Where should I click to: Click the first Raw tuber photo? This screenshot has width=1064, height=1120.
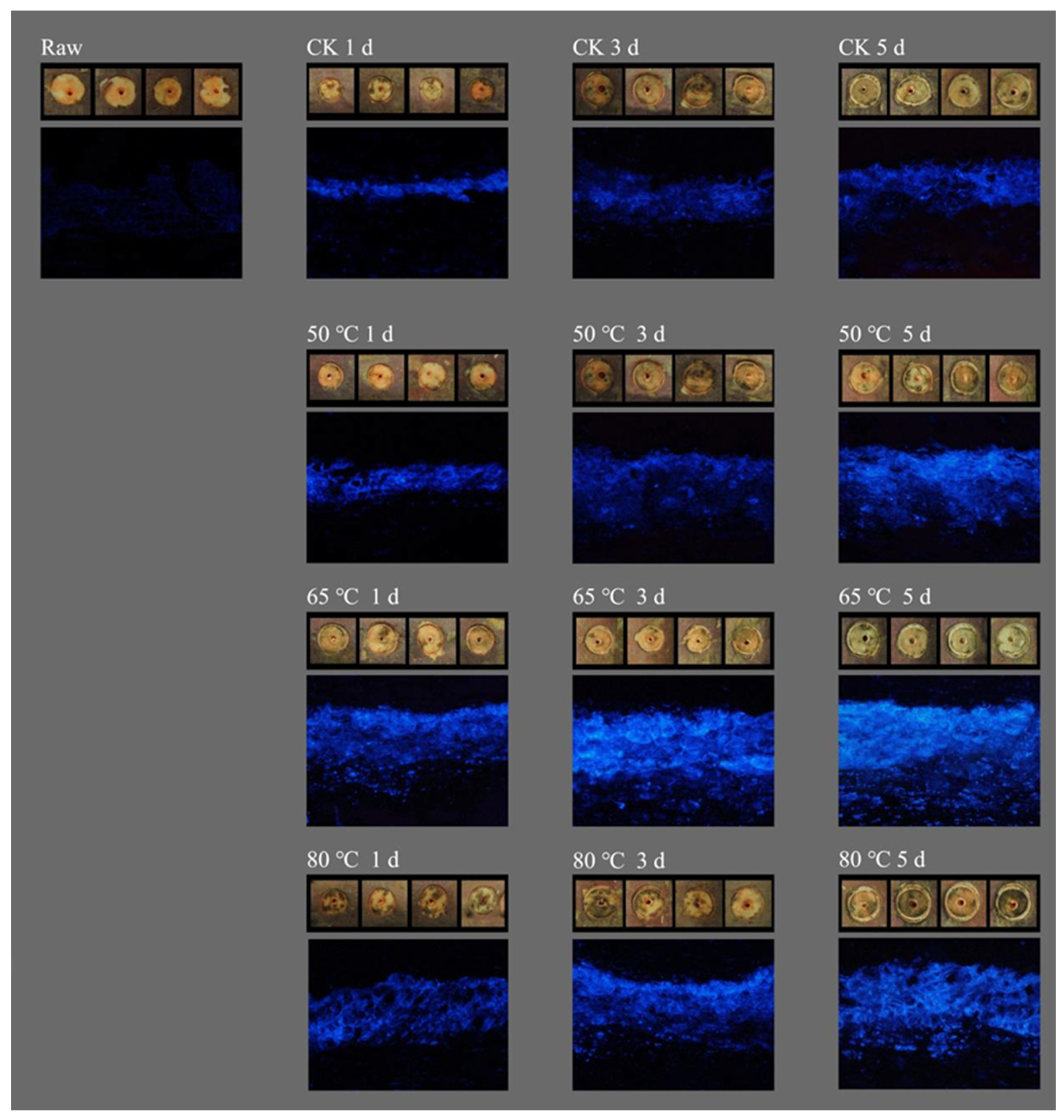pos(67,92)
